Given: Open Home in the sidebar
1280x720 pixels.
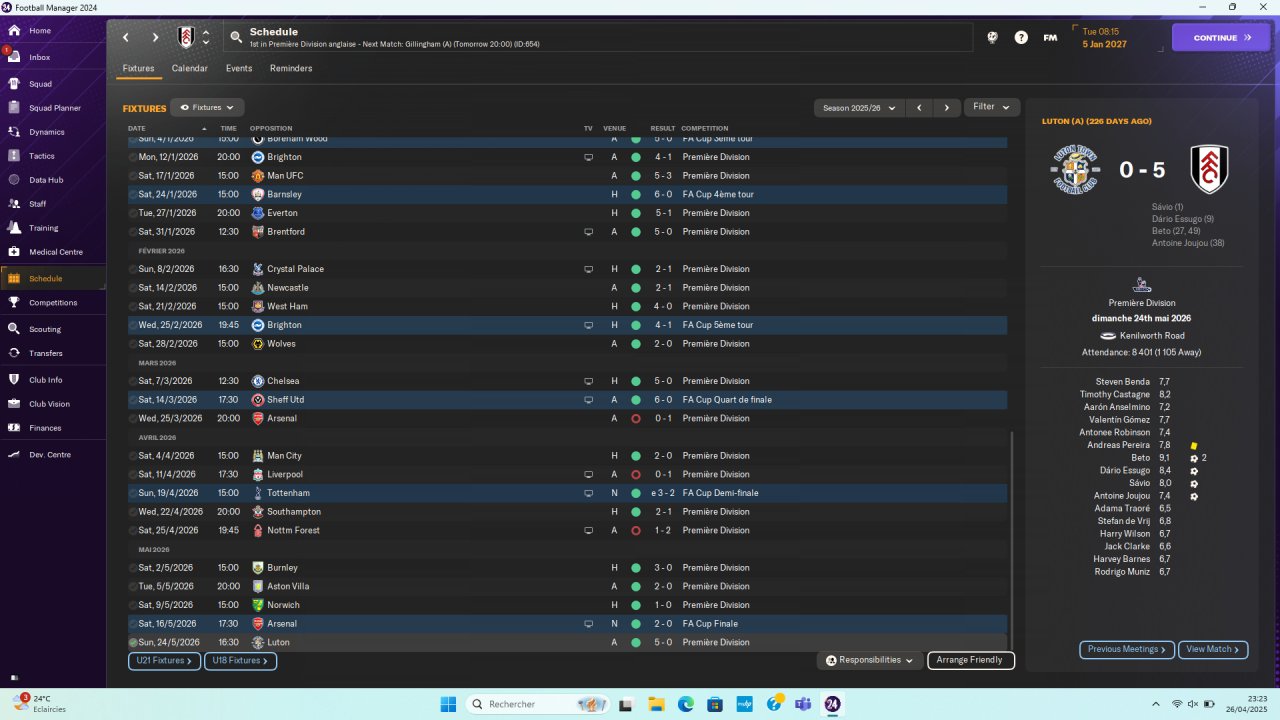Looking at the screenshot, I should coord(40,31).
